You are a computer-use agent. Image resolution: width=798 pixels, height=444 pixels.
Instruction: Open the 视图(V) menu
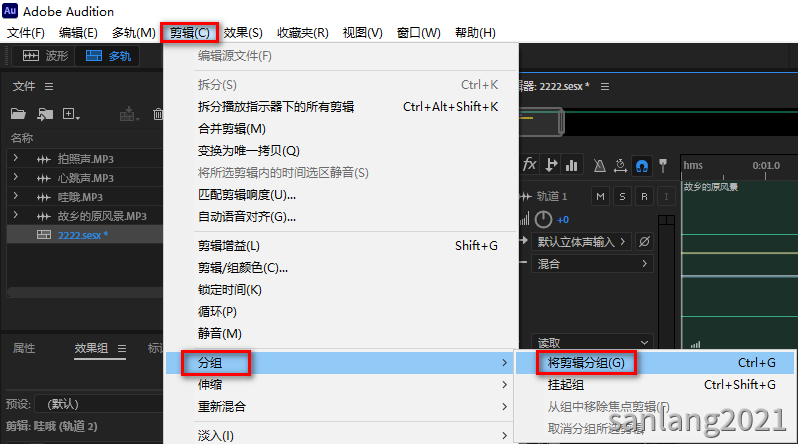(362, 33)
